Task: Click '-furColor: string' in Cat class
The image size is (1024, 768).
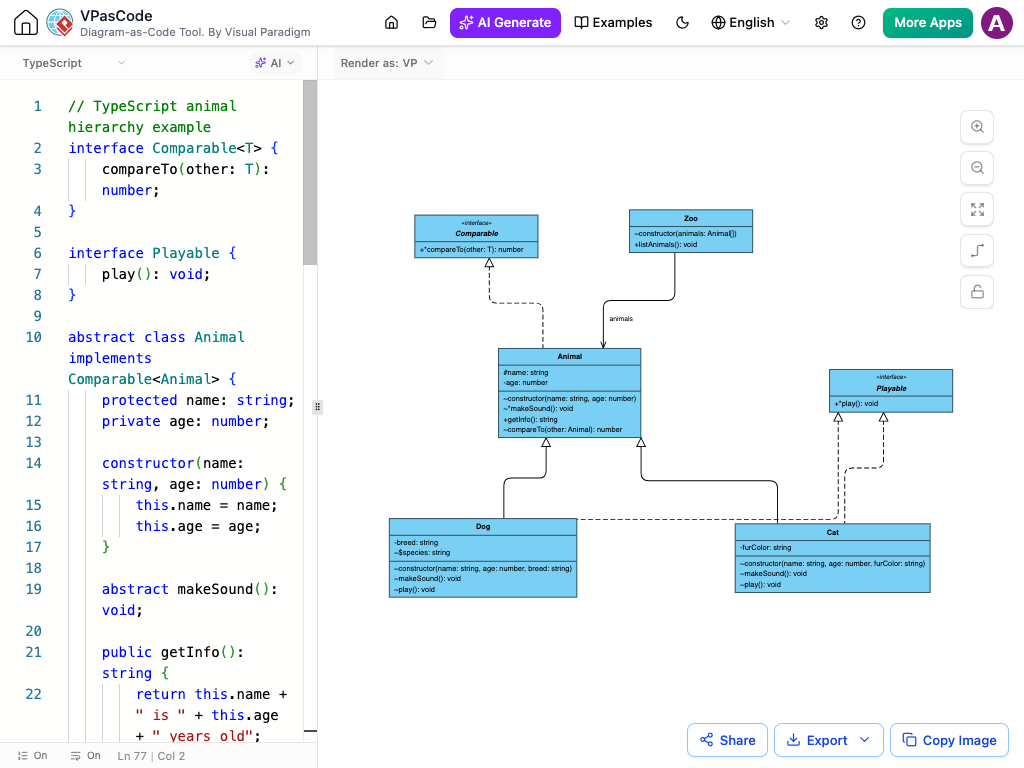Action: 765,547
